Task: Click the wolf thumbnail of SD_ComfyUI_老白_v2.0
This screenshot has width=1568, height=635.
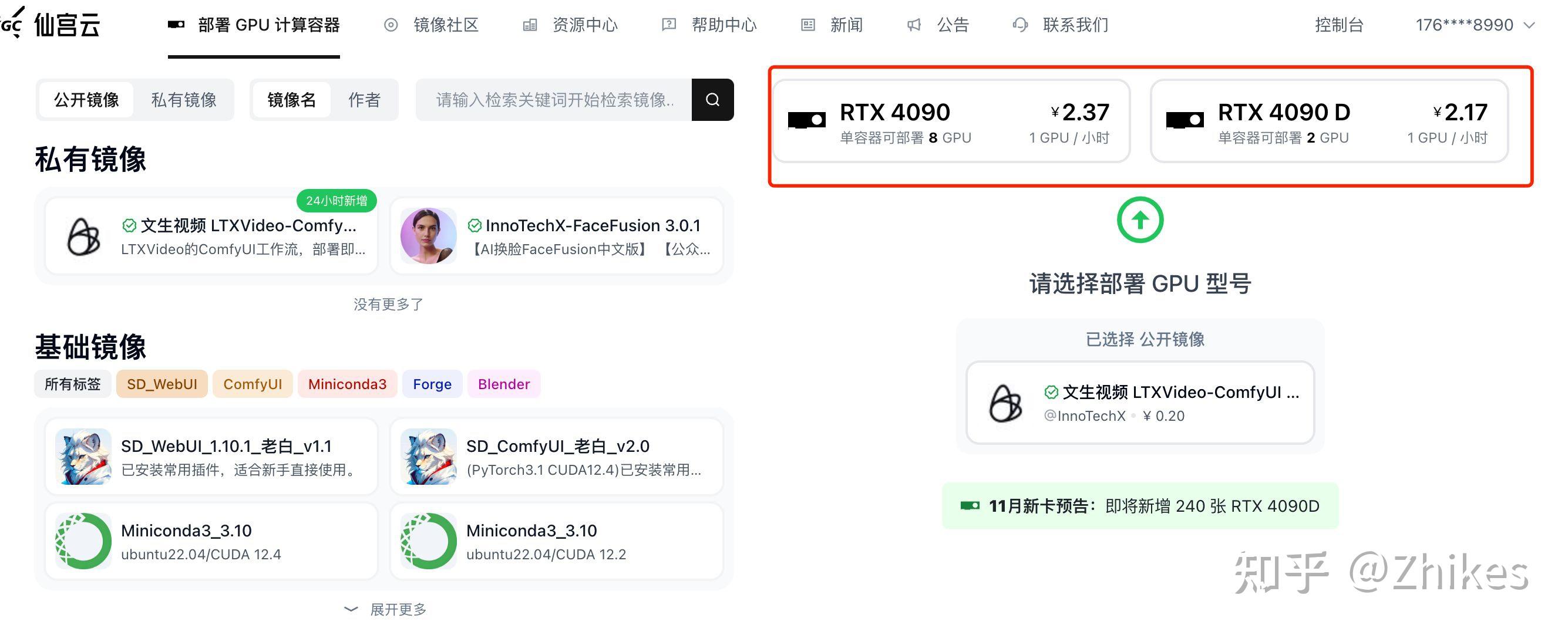Action: [429, 456]
